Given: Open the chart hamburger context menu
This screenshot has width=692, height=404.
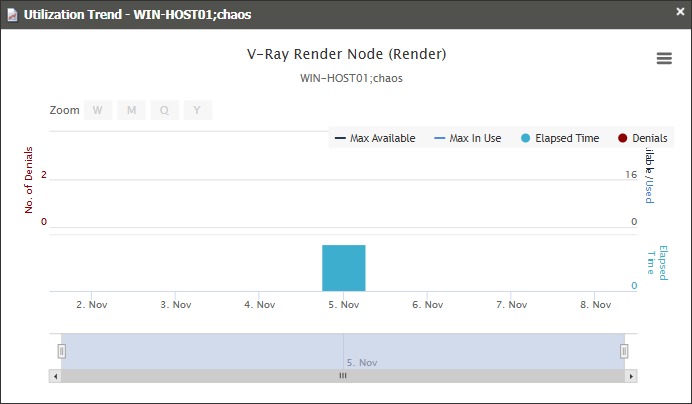Looking at the screenshot, I should pos(664,59).
